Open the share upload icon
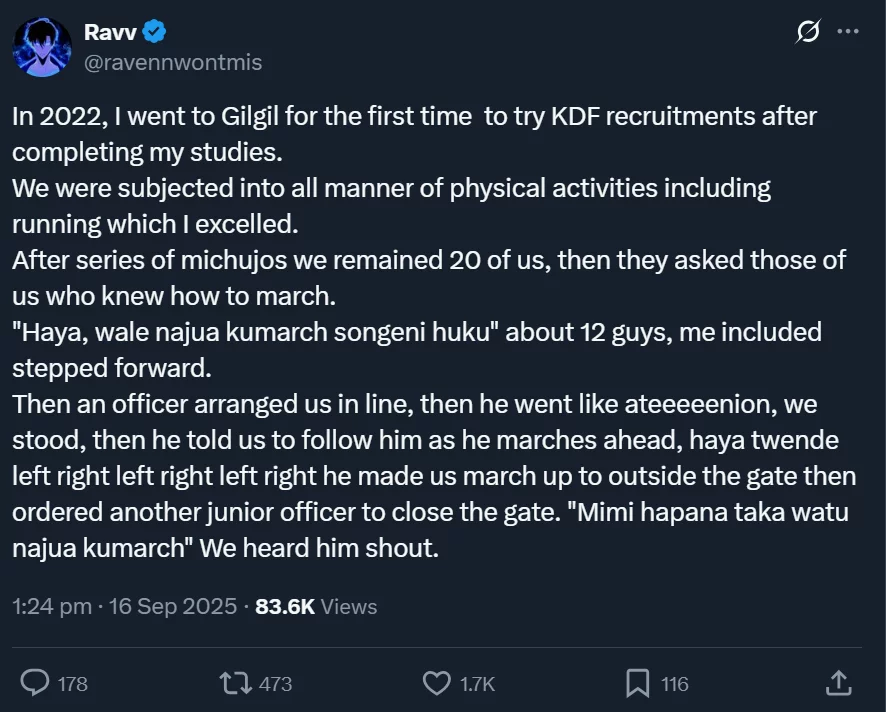This screenshot has height=712, width=886. [838, 683]
